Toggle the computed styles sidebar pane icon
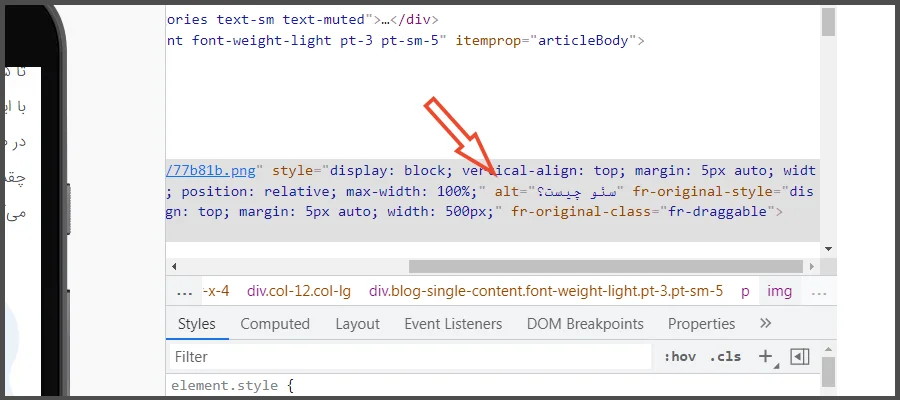 (x=799, y=356)
